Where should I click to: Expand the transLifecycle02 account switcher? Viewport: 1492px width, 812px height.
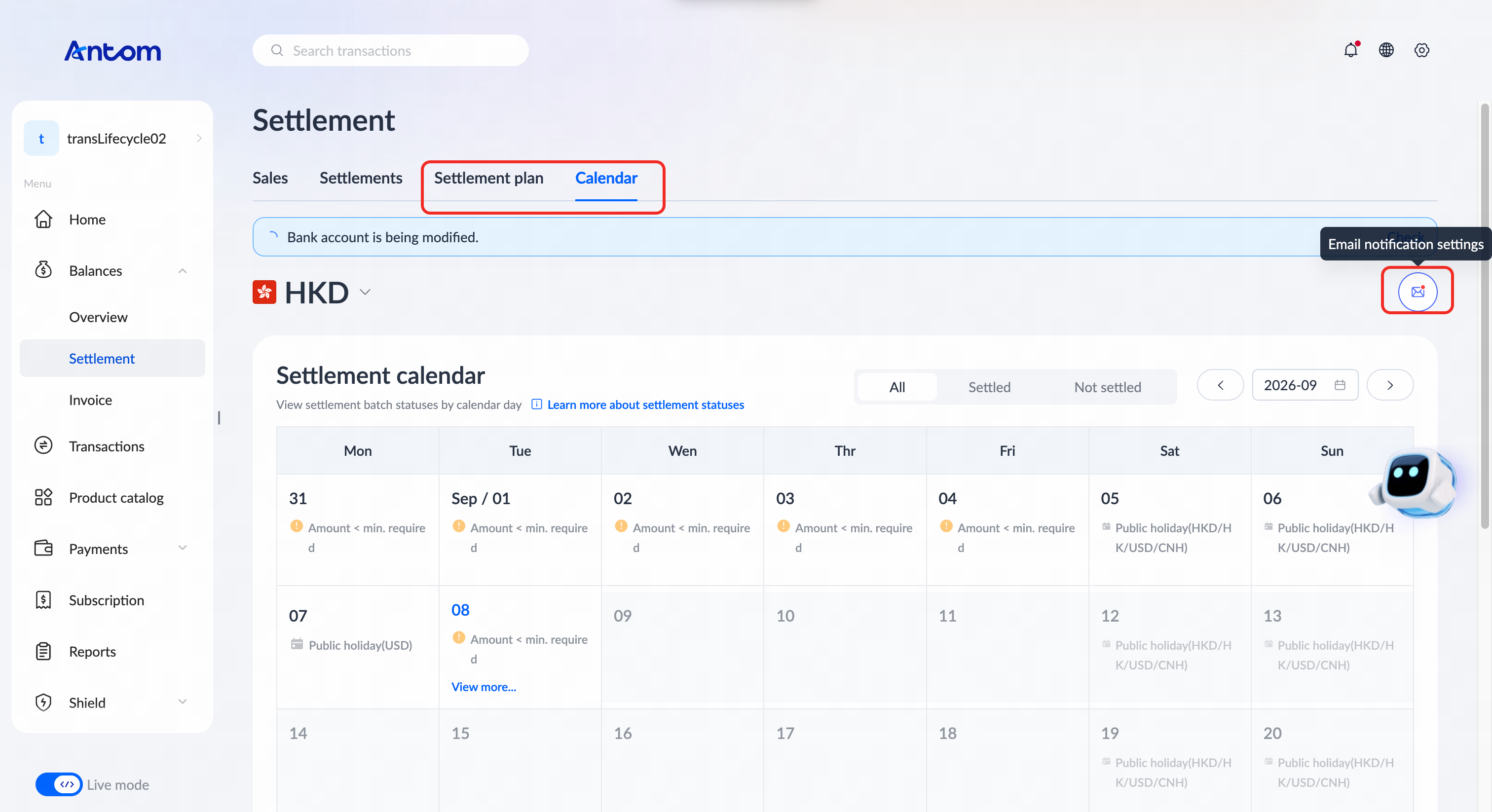tap(199, 139)
